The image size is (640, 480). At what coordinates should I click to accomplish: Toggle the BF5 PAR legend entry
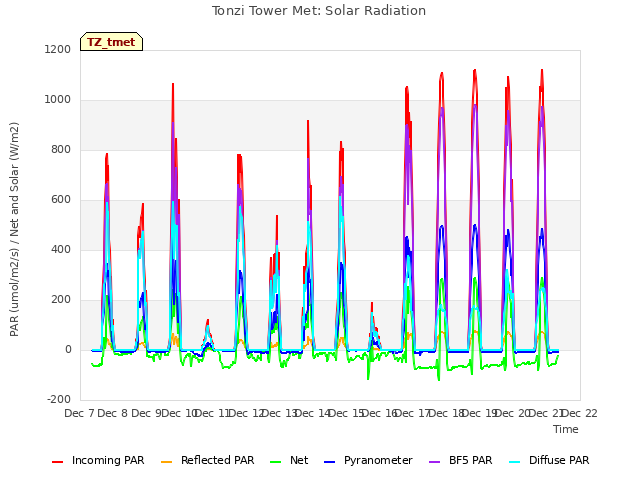click(x=461, y=460)
